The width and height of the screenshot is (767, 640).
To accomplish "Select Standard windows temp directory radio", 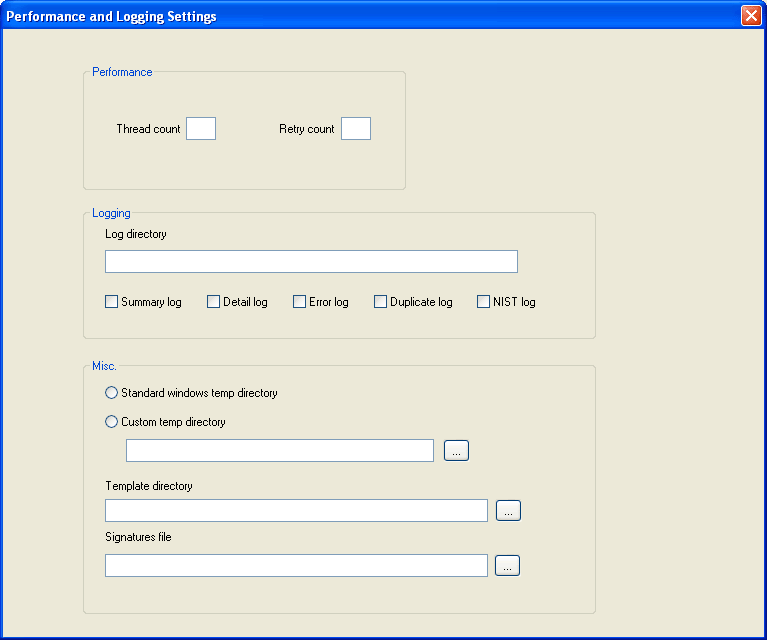I will pyautogui.click(x=112, y=392).
